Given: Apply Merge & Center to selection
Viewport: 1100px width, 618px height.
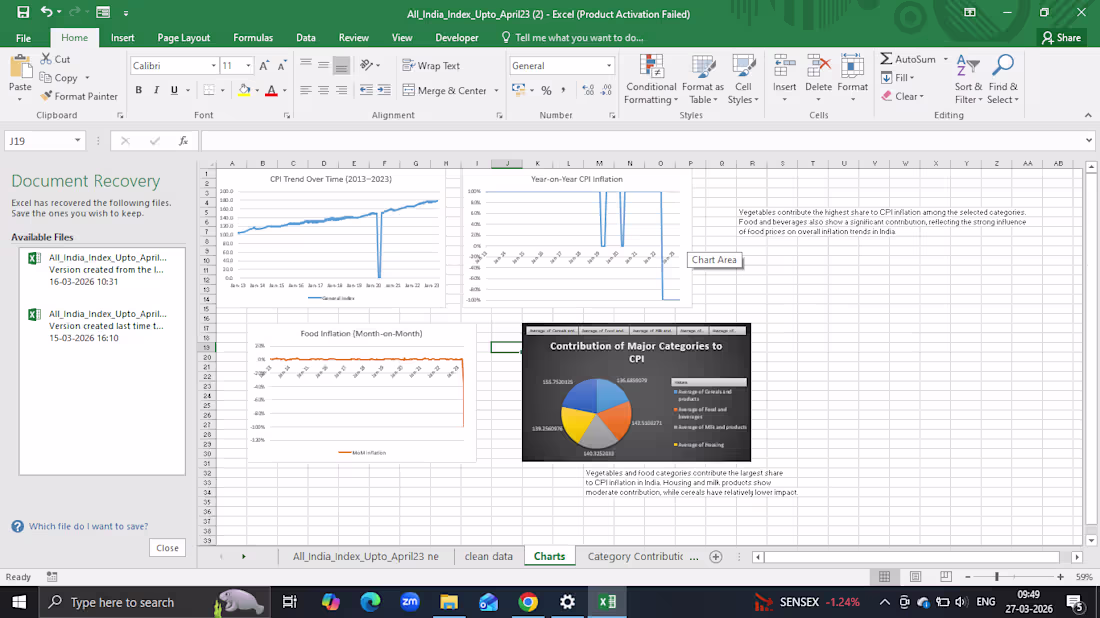Looking at the screenshot, I should pos(445,90).
